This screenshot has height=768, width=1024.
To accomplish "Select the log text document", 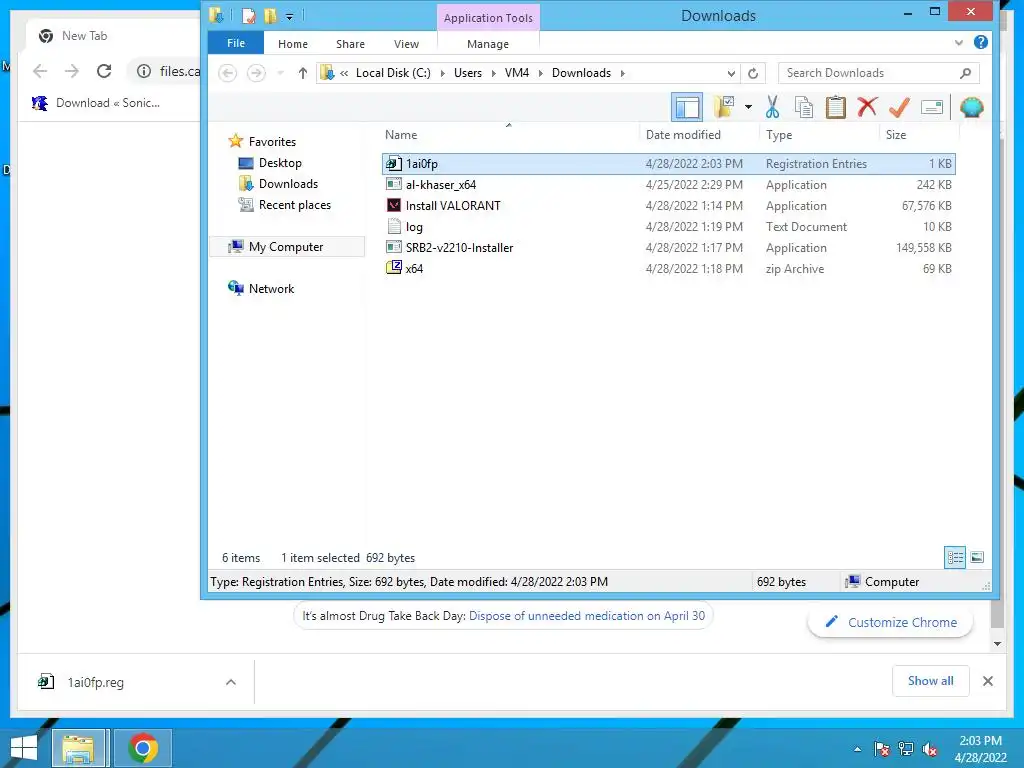I will click(668, 227).
